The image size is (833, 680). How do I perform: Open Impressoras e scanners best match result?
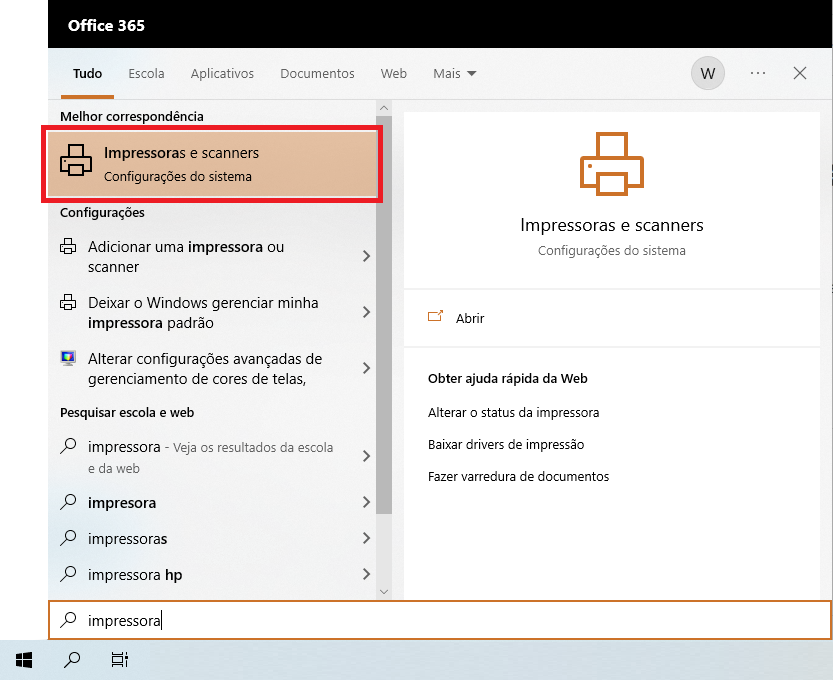tap(210, 164)
